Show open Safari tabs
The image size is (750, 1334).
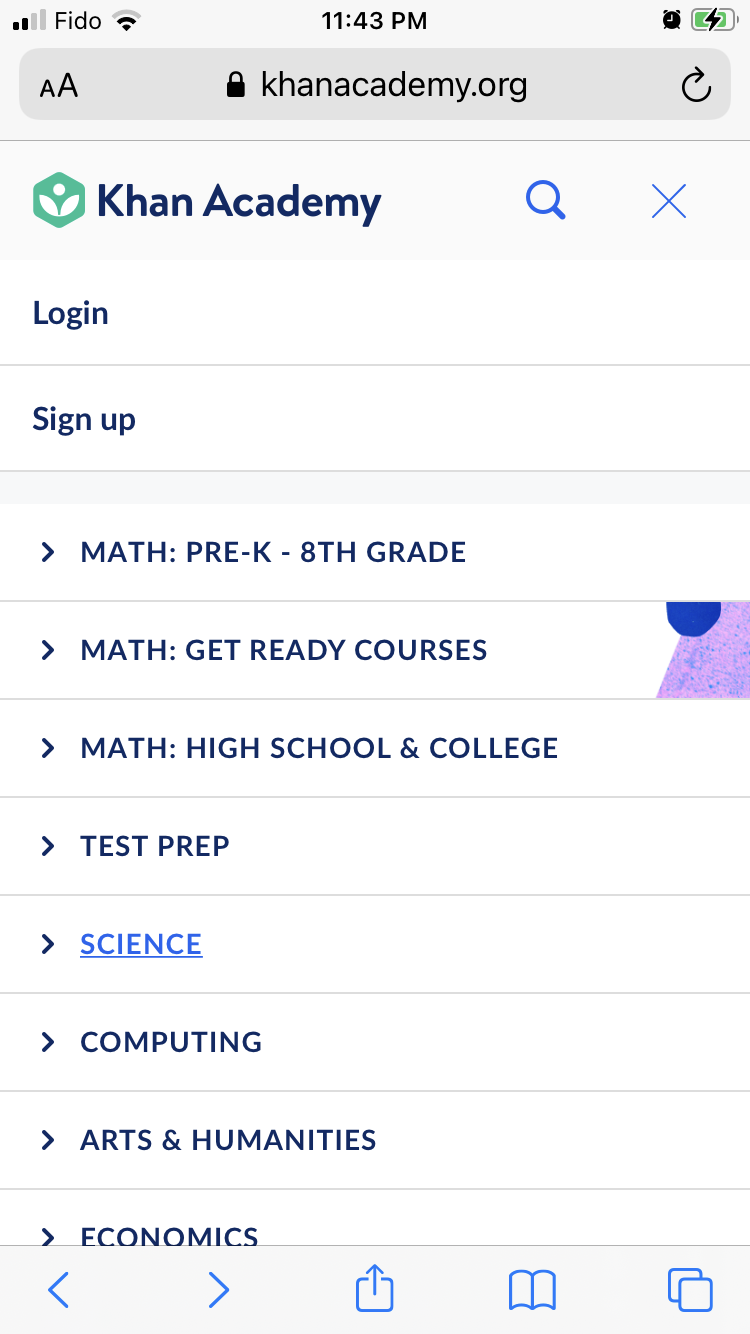pos(690,1290)
